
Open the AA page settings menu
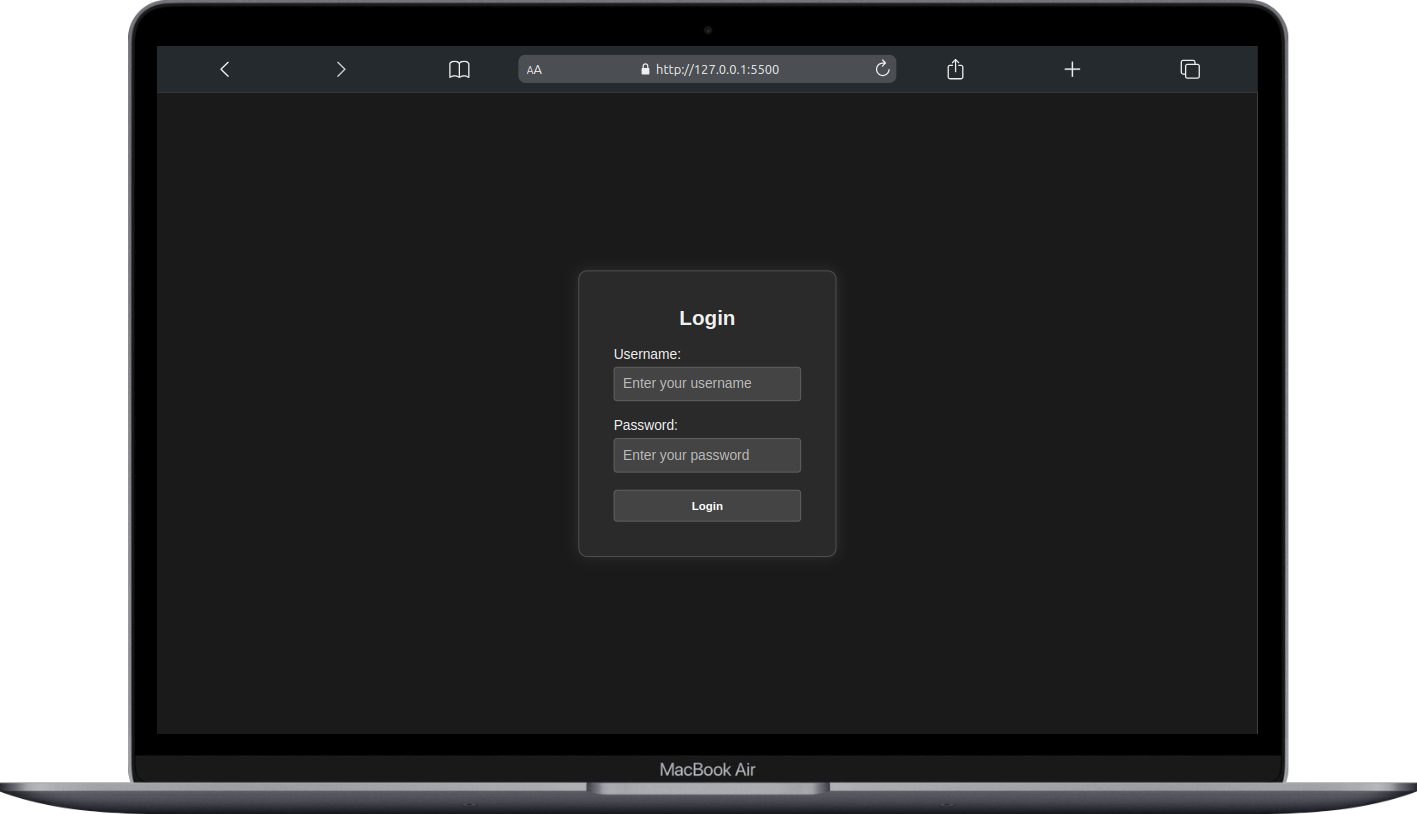pyautogui.click(x=534, y=69)
